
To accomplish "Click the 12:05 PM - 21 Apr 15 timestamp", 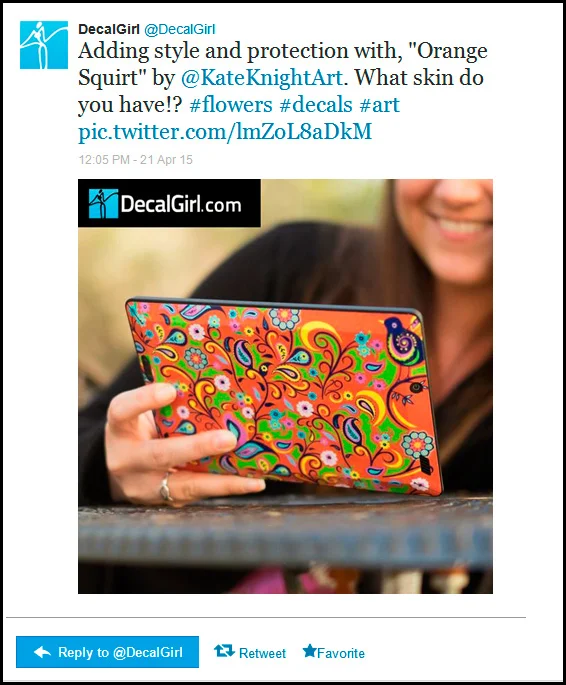I will coord(135,159).
